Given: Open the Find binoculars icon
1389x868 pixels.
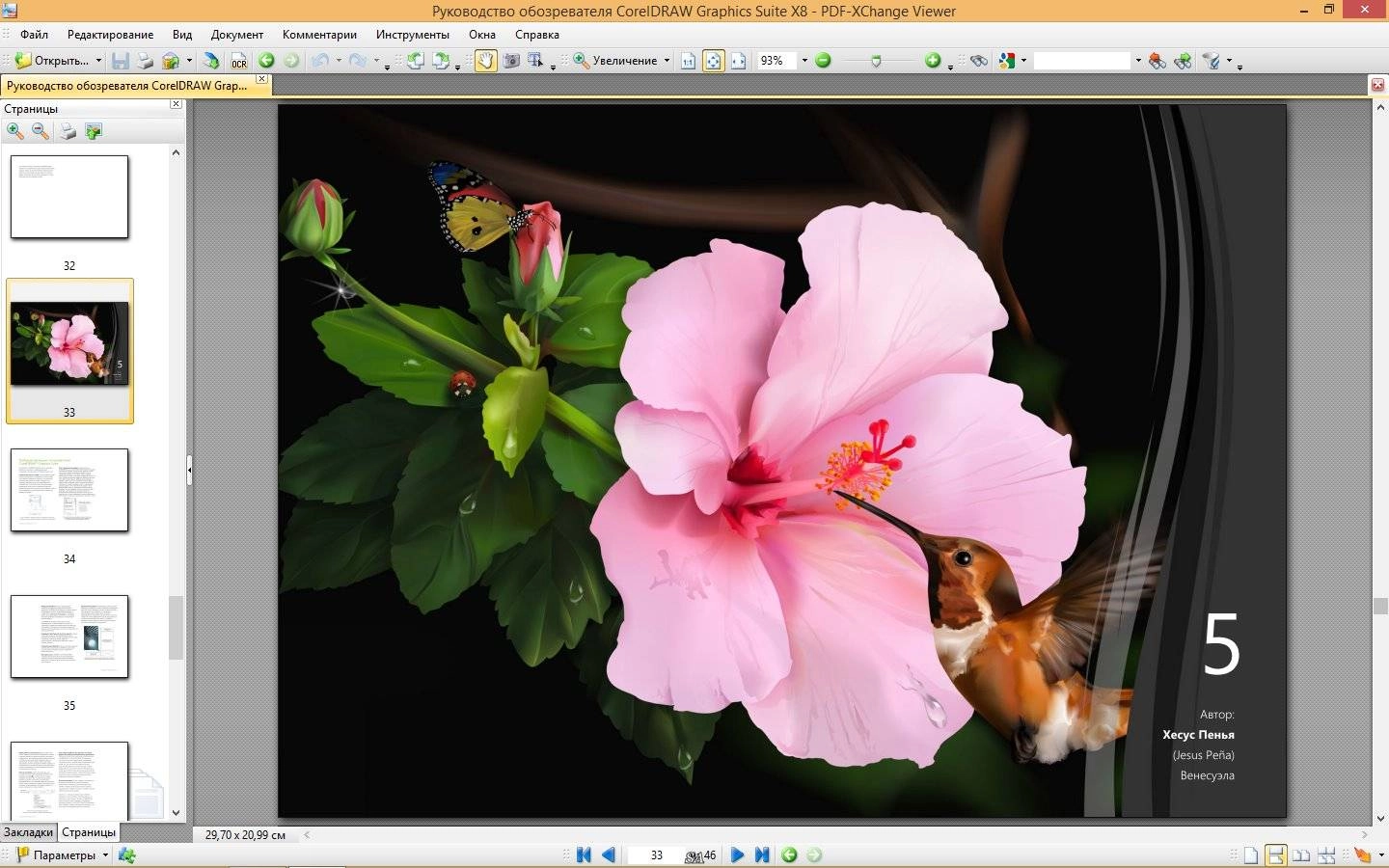Looking at the screenshot, I should 979,61.
